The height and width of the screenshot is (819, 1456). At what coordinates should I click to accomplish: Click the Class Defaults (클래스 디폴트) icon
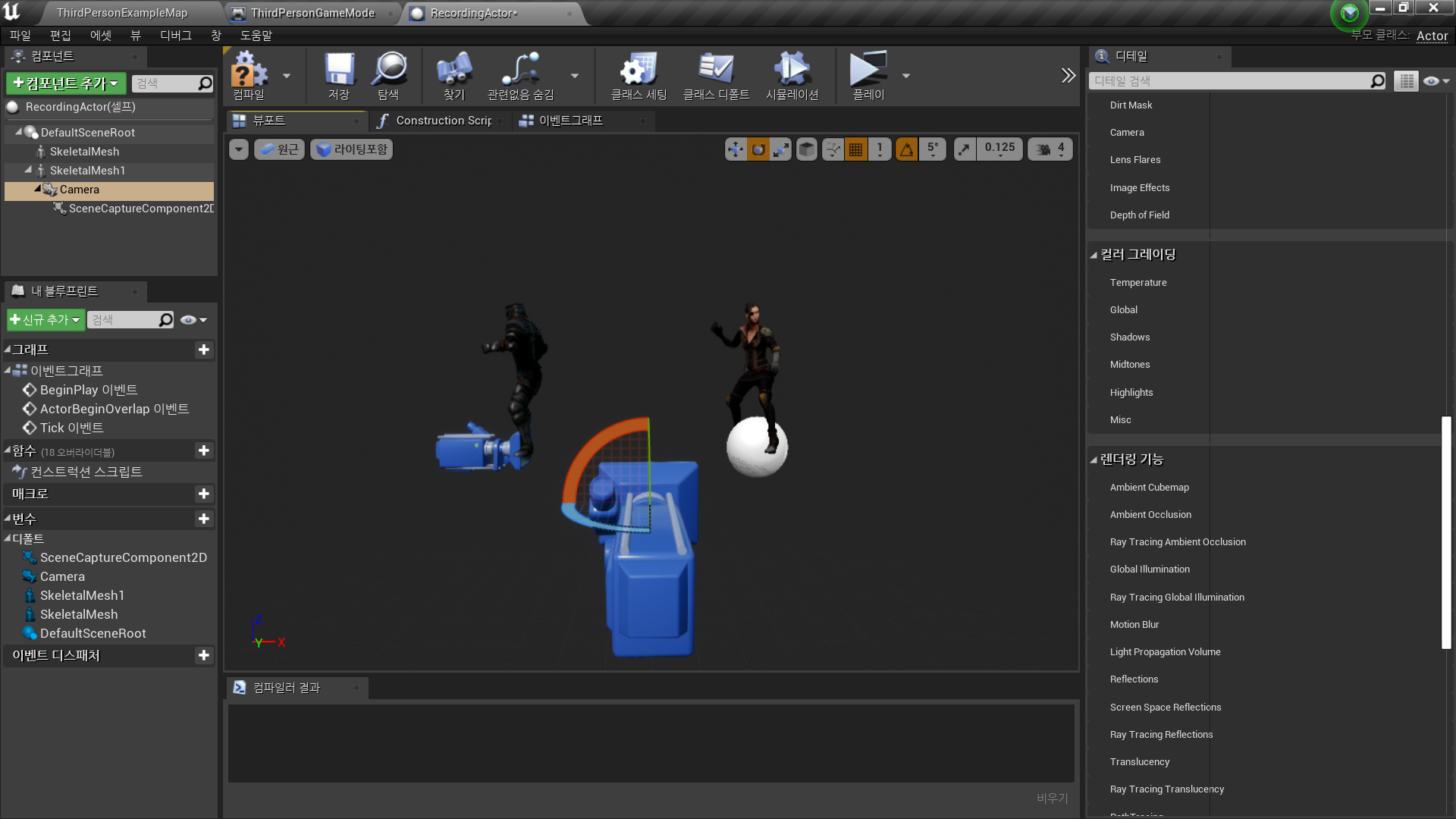point(716,75)
